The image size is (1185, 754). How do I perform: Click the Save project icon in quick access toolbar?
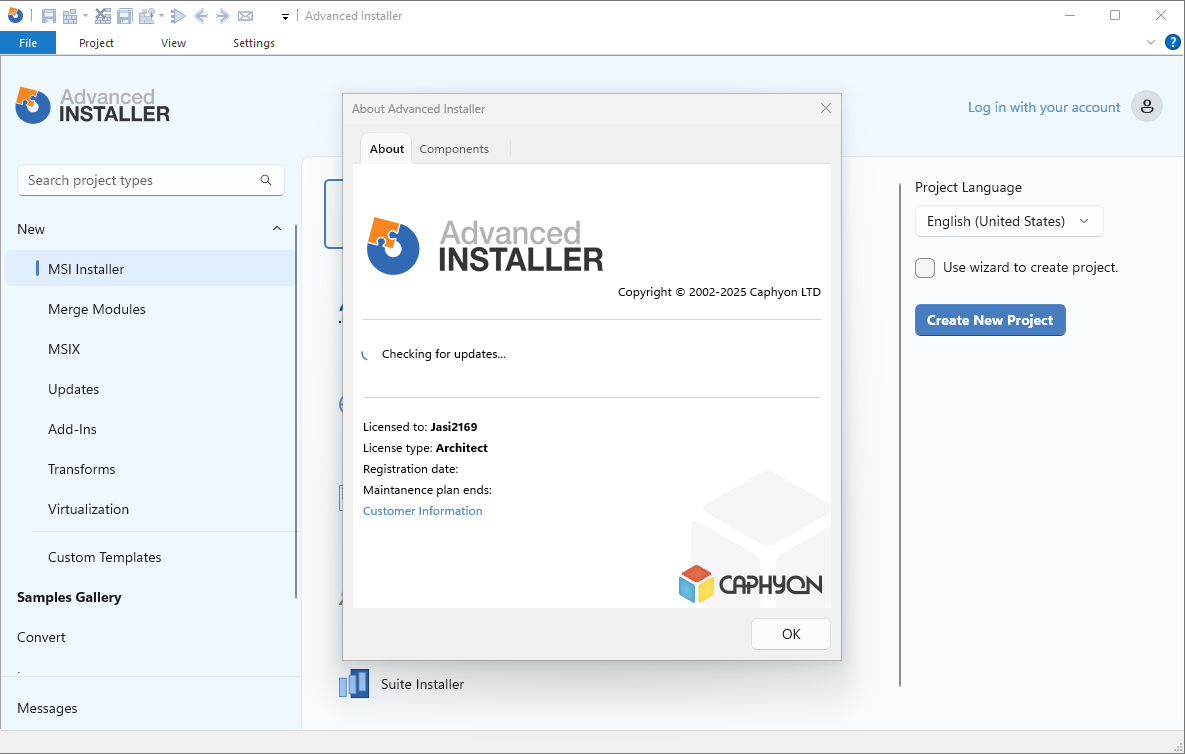pyautogui.click(x=48, y=16)
